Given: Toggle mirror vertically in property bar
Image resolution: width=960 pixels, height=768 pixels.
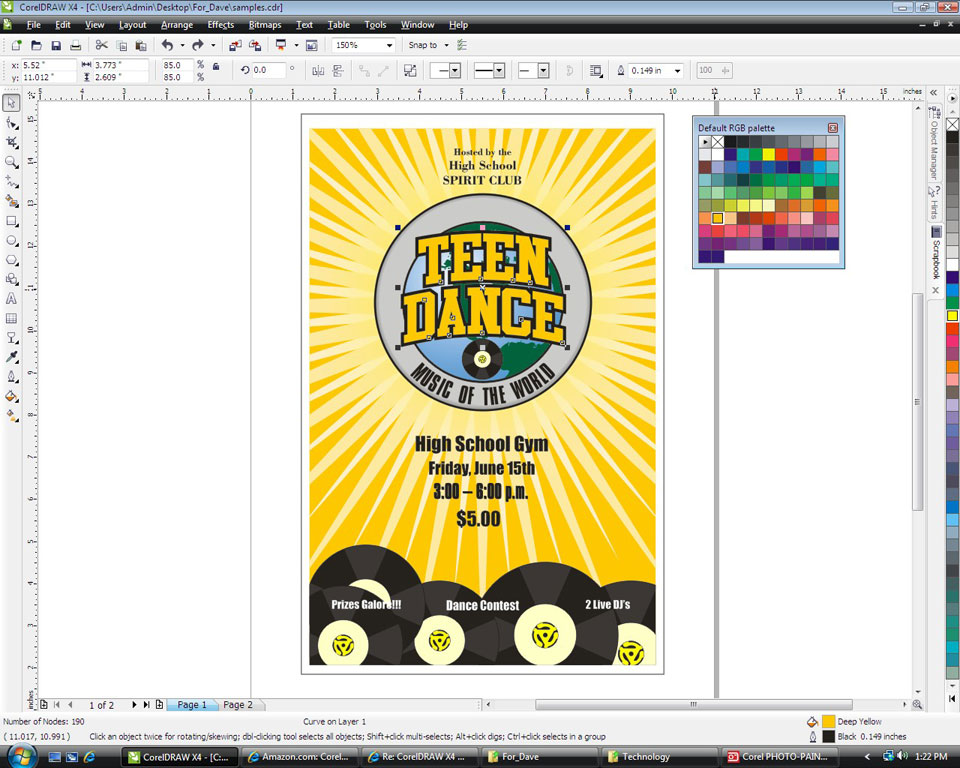Looking at the screenshot, I should pos(337,70).
